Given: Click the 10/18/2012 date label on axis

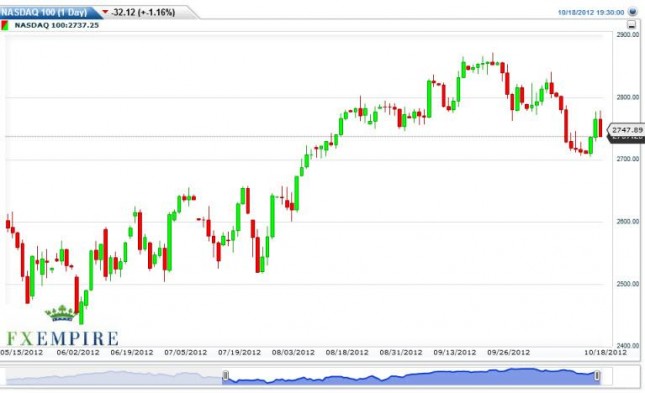Looking at the screenshot, I should [x=606, y=352].
